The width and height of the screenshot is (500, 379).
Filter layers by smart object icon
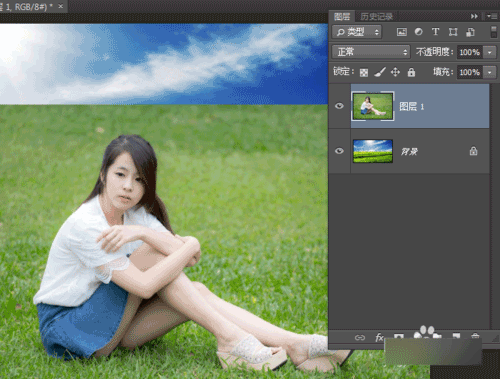pos(470,32)
